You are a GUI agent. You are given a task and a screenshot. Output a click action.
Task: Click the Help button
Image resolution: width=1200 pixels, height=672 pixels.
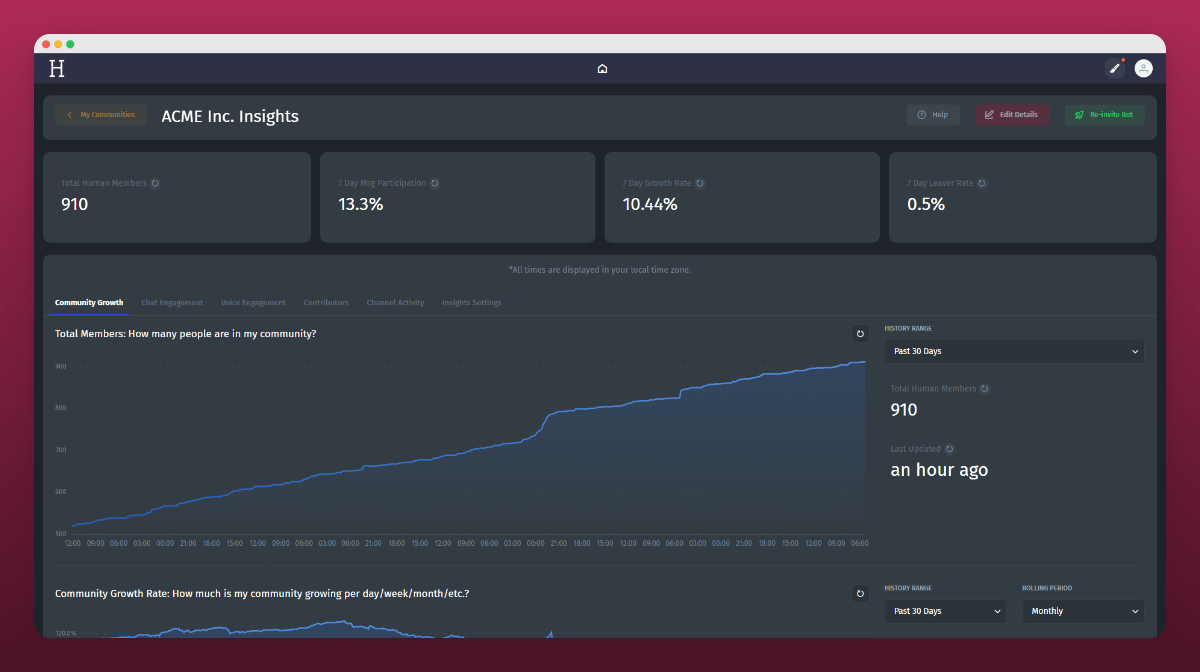(x=933, y=115)
